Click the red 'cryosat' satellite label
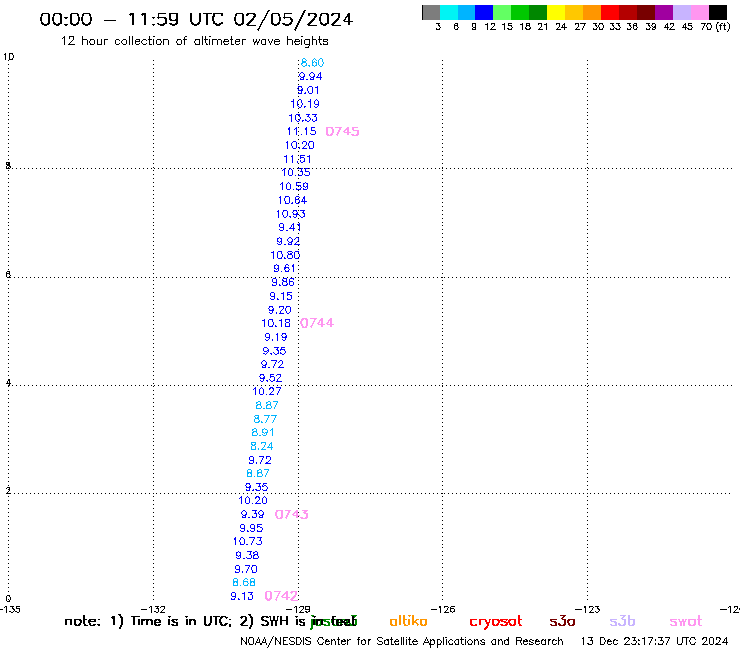740x650 pixels. pos(496,622)
